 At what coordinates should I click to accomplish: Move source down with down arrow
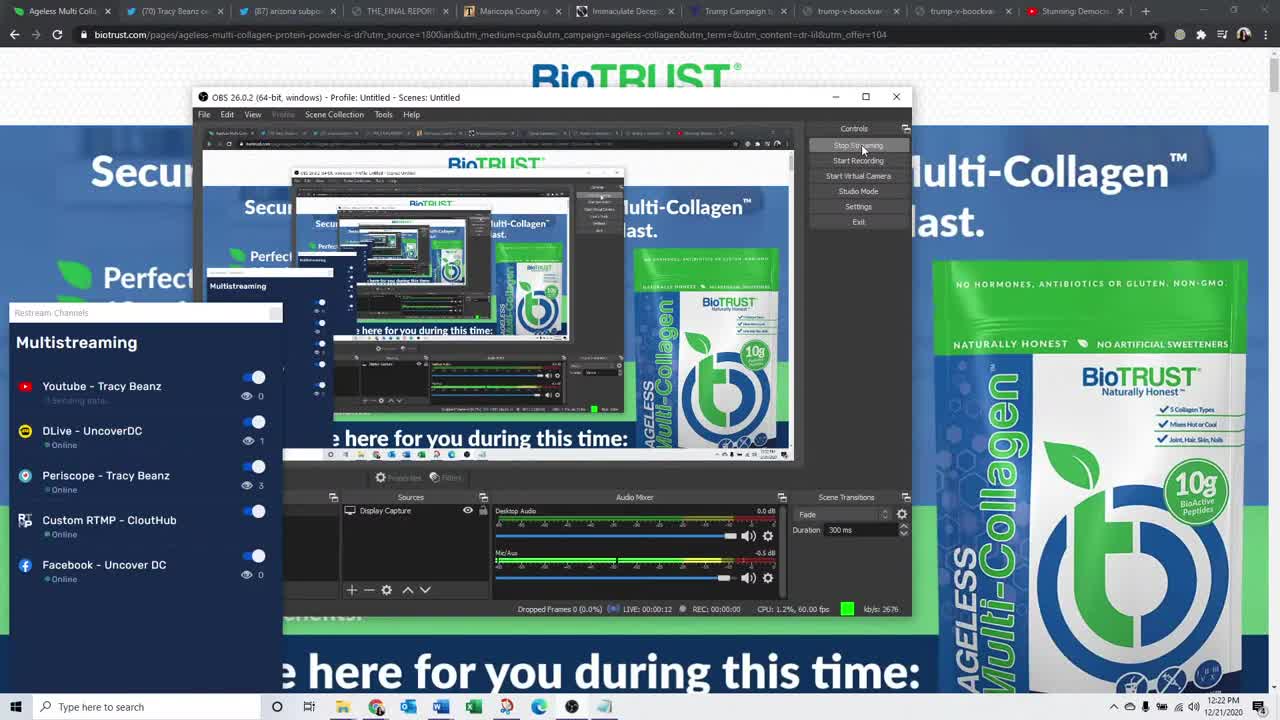[x=425, y=590]
